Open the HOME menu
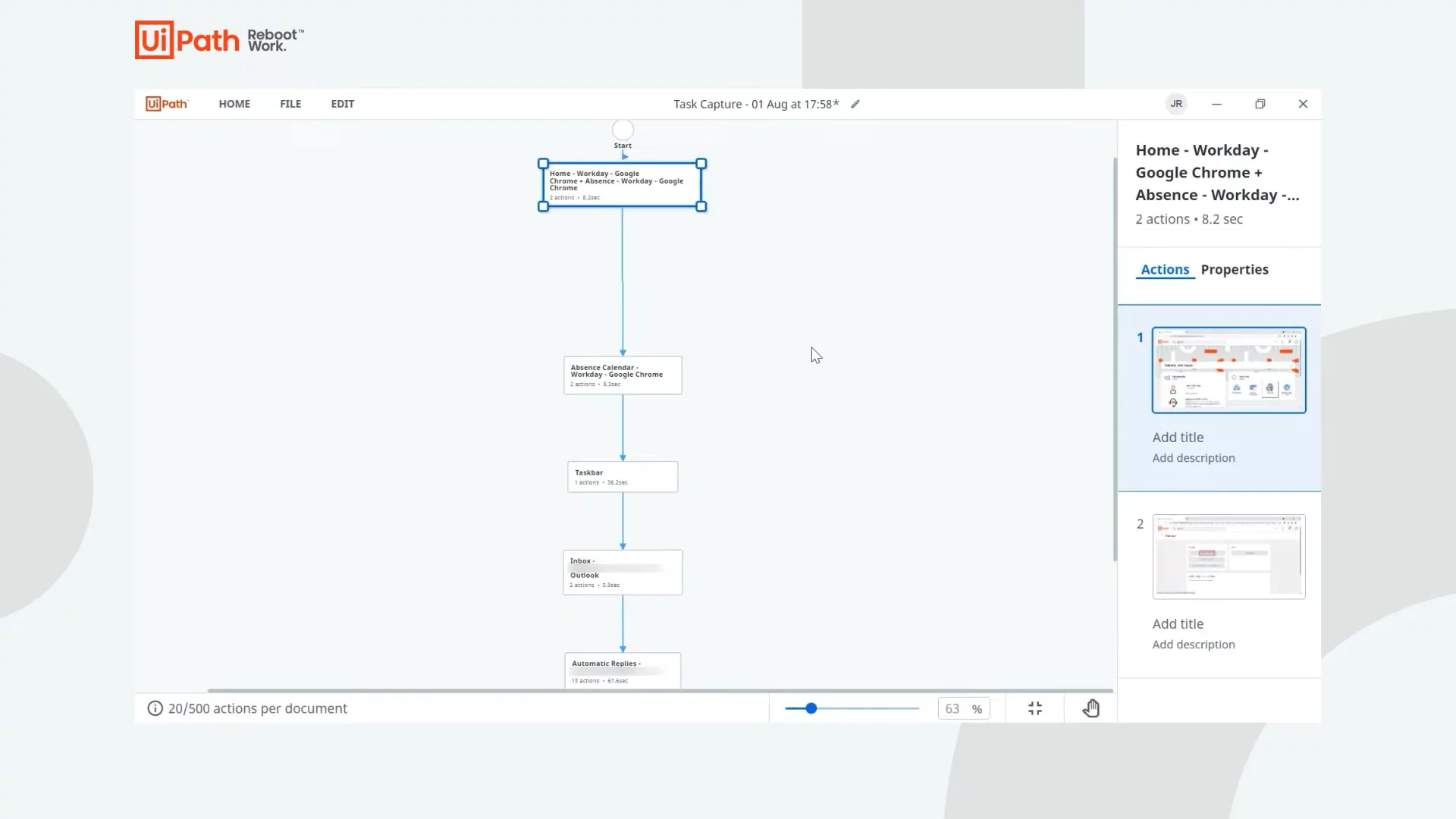The image size is (1456, 819). point(234,104)
